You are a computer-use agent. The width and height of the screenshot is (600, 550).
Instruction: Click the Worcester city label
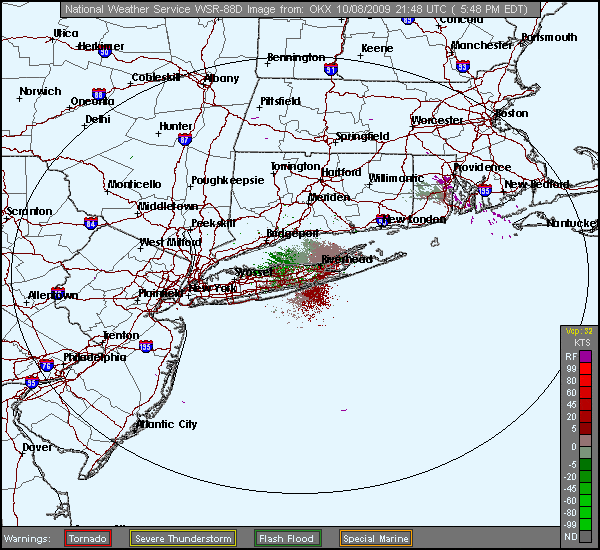tap(437, 120)
